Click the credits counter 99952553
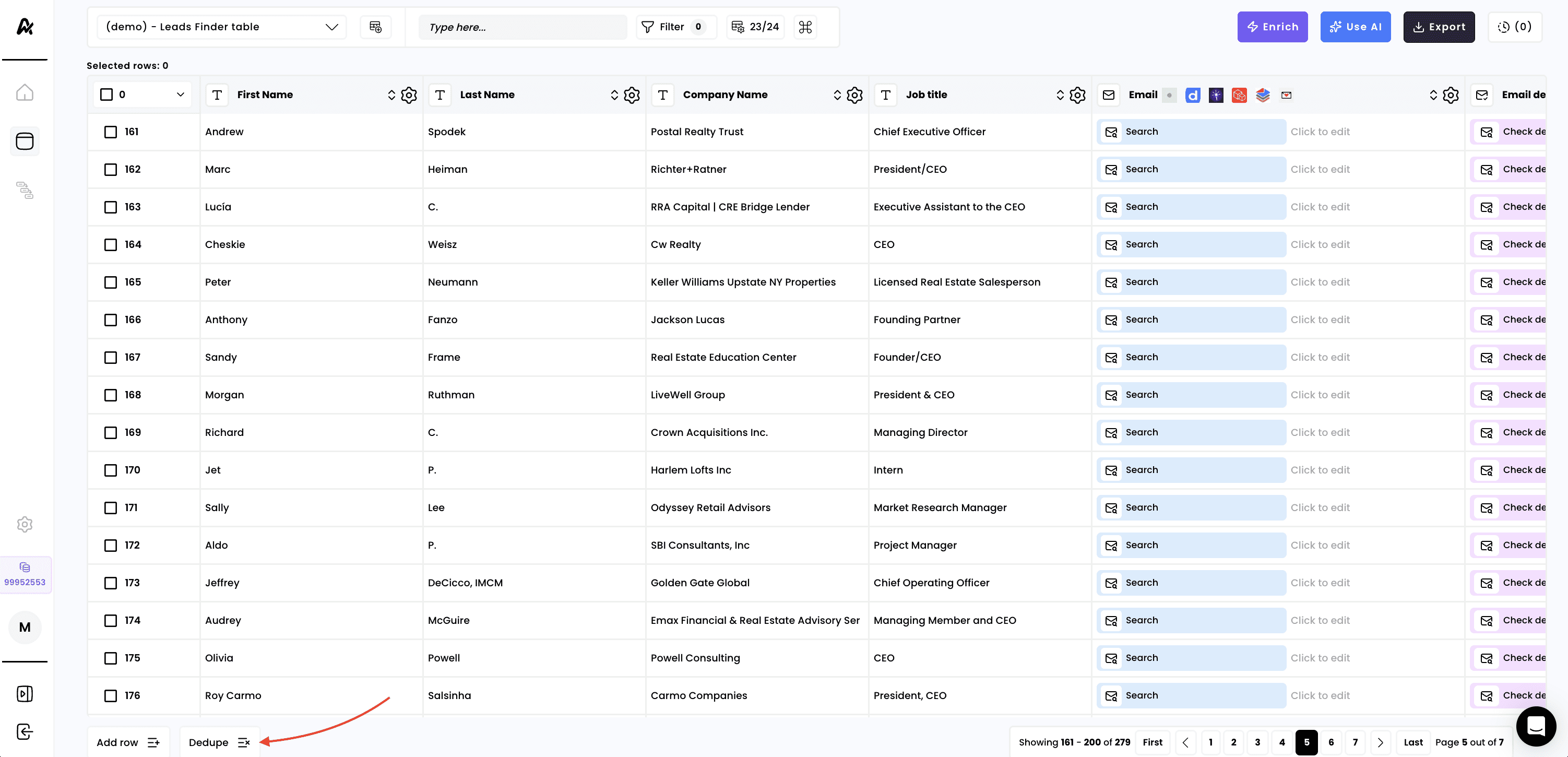1568x757 pixels. coord(25,575)
